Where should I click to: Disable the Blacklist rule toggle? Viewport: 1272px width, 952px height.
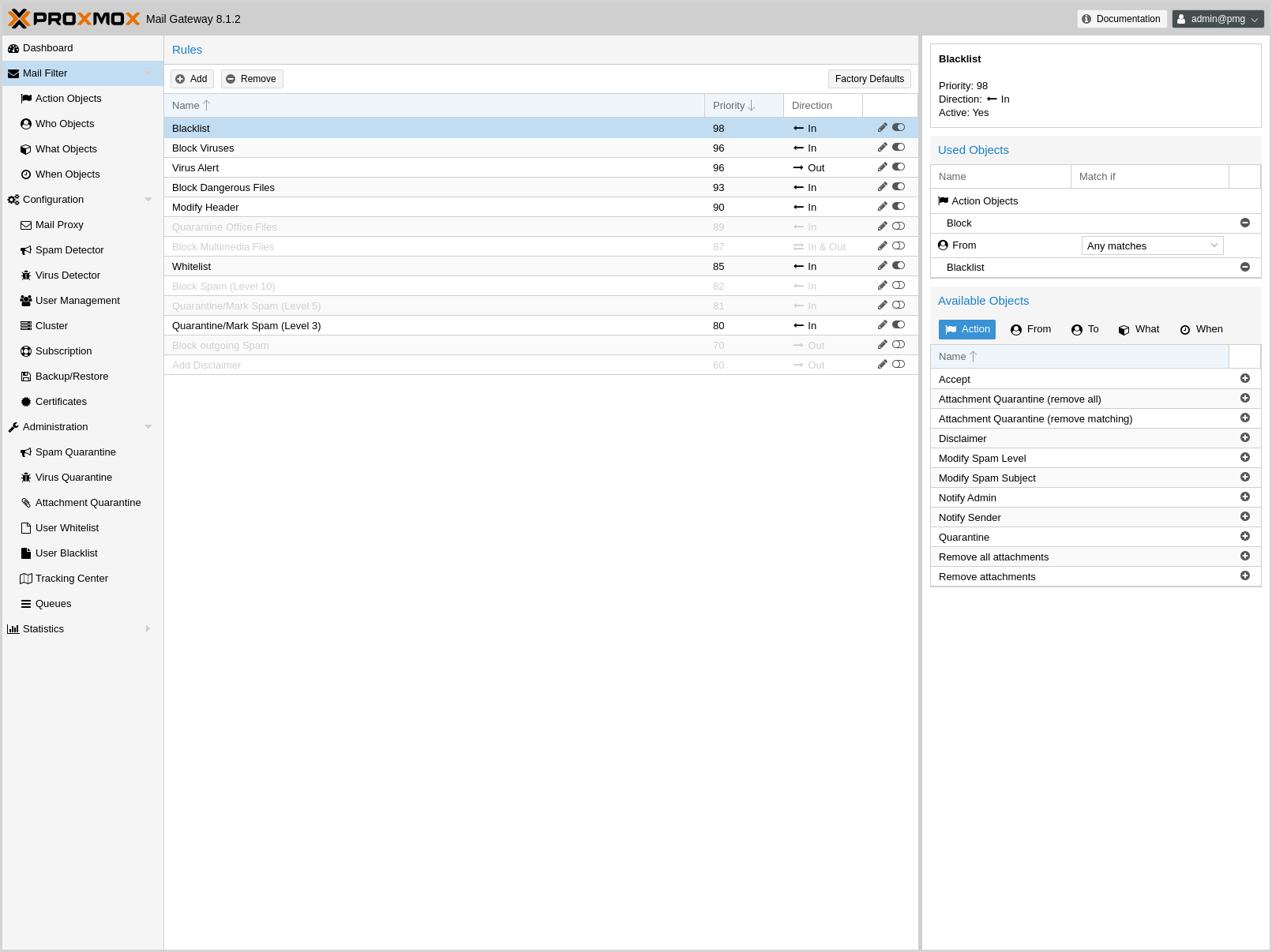(899, 128)
